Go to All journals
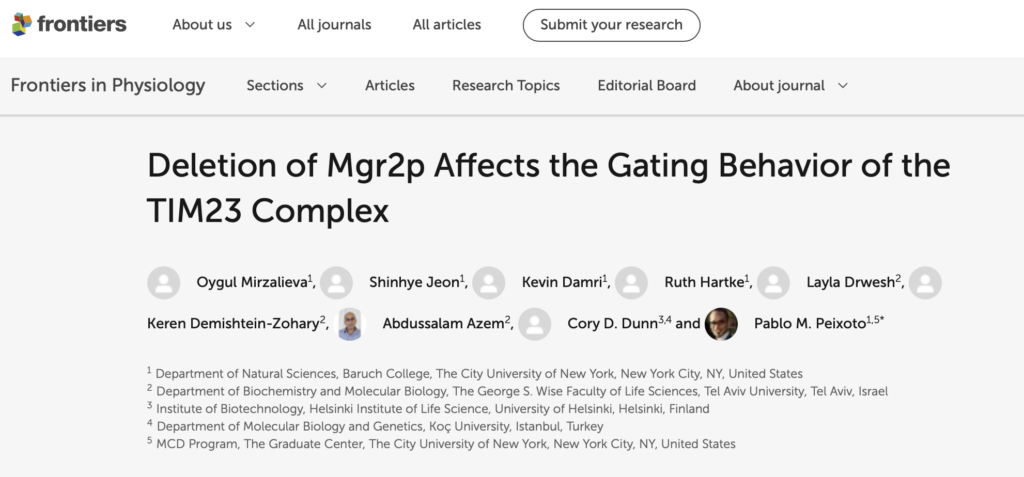Screen dimensions: 1024x477 [334, 24]
